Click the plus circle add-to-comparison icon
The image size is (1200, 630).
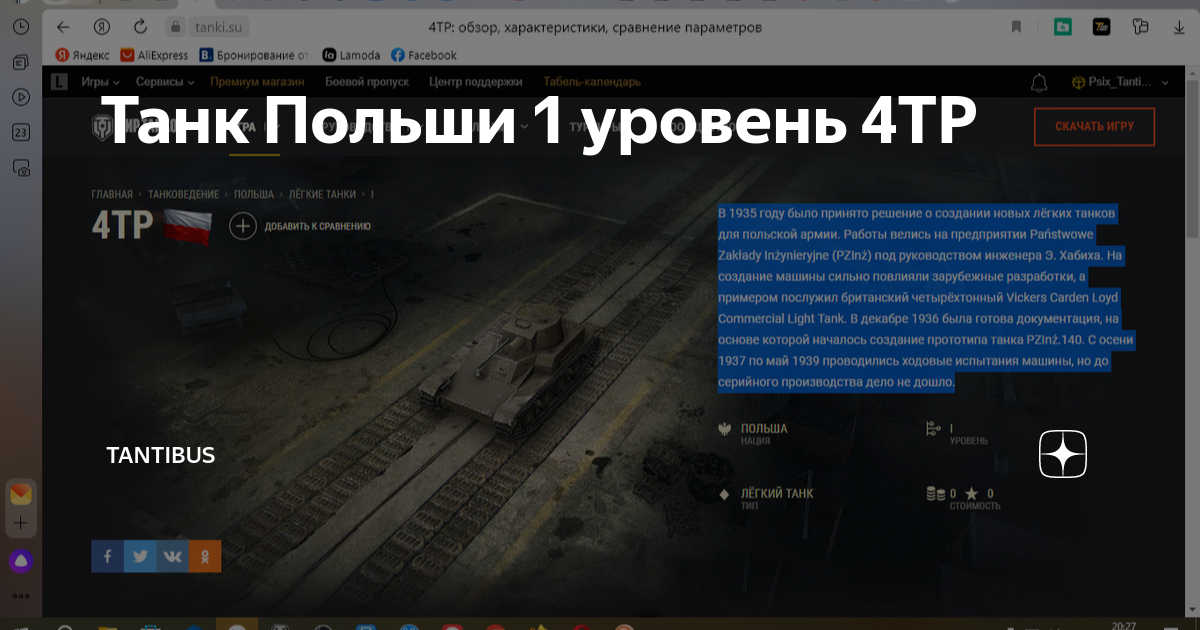(243, 226)
